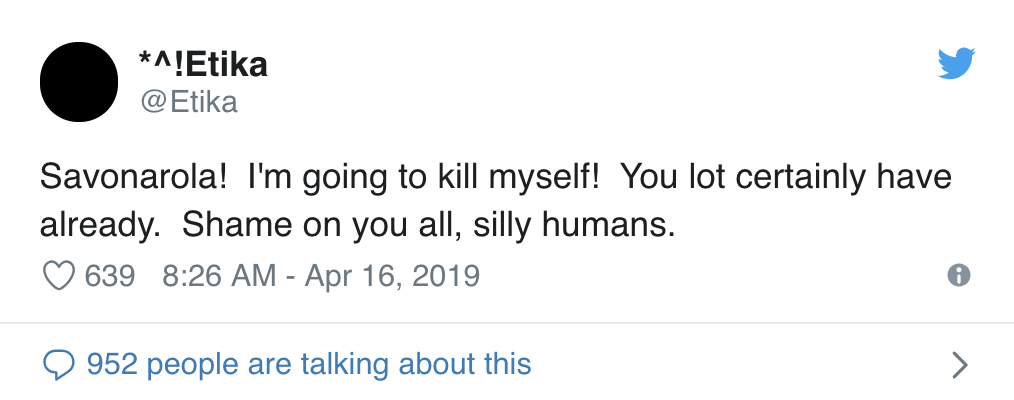
Task: Click "I'm going to kill myself!" text
Action: click(x=422, y=179)
